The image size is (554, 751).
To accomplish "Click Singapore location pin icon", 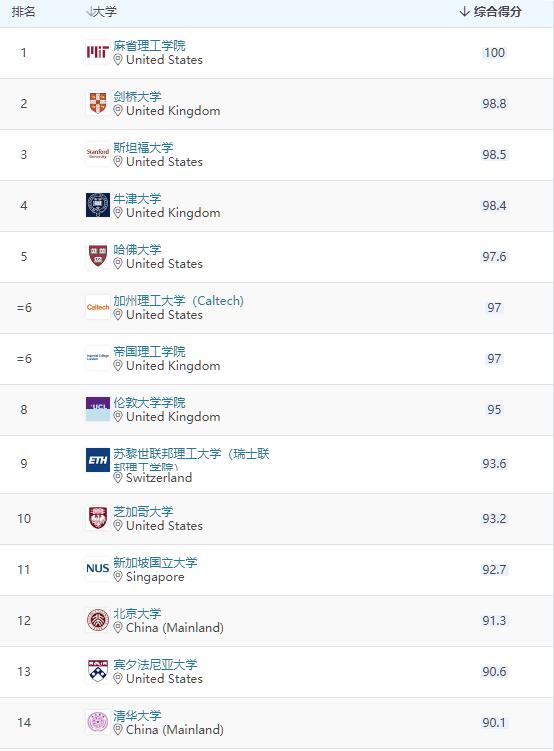I will [118, 577].
